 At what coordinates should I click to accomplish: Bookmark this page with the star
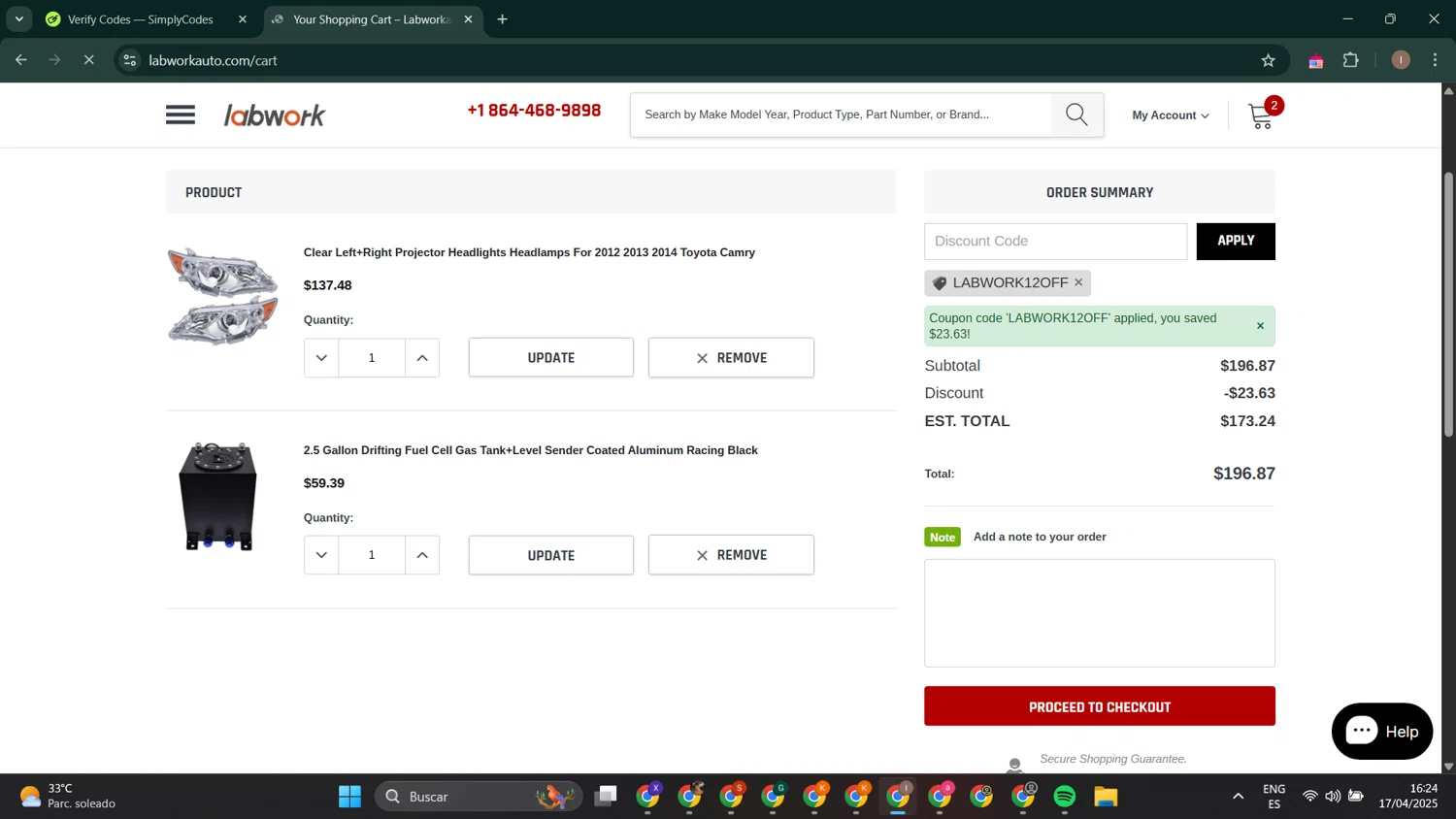[x=1268, y=60]
